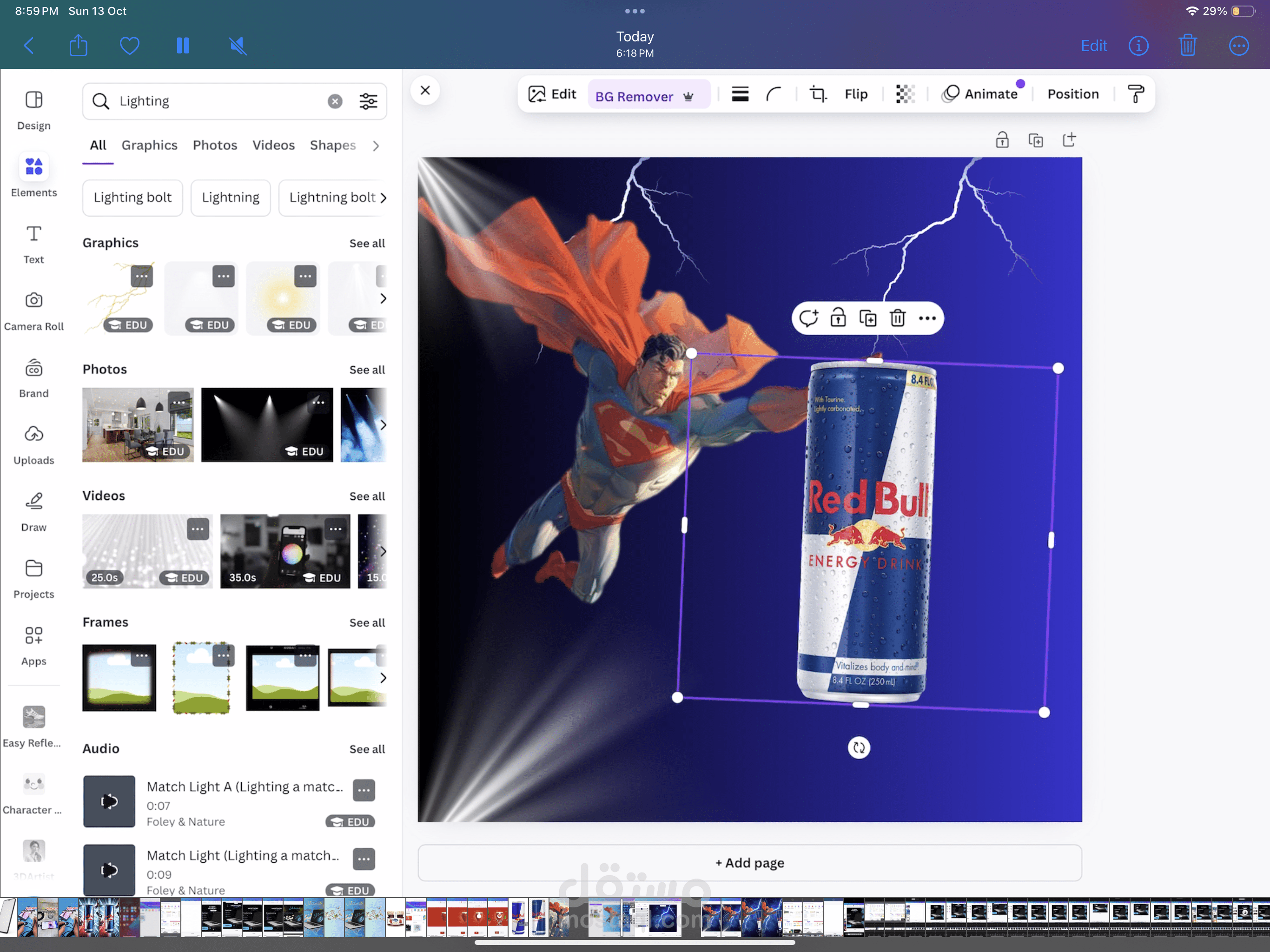Toggle mute on the video playback
Screen dimensions: 1270x952
point(238,46)
